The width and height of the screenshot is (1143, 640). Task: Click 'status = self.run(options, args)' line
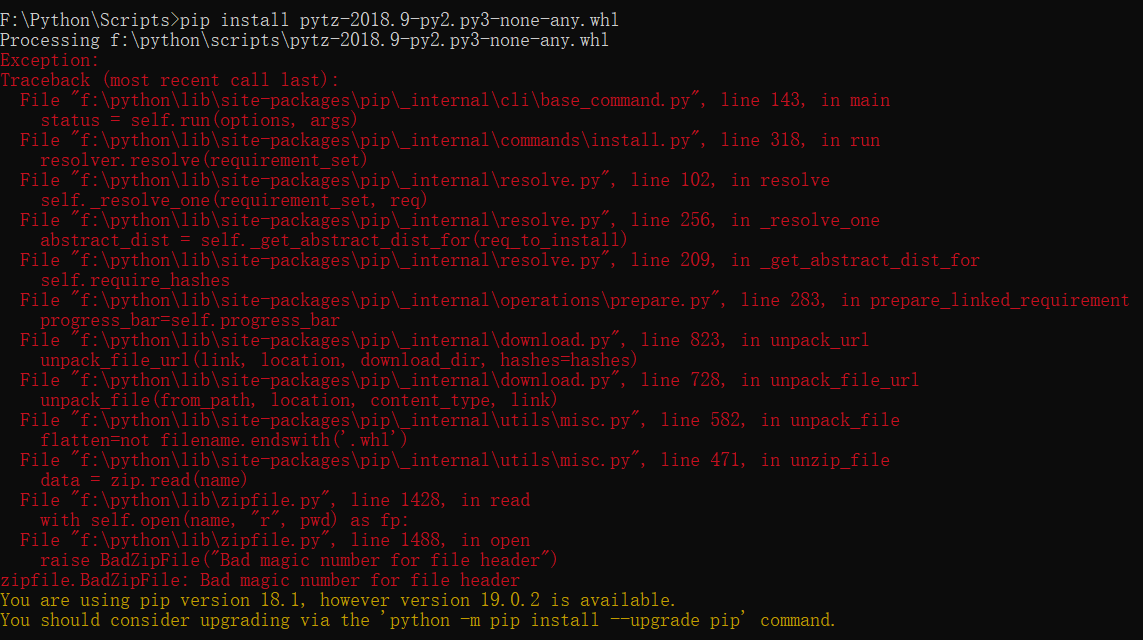click(199, 120)
